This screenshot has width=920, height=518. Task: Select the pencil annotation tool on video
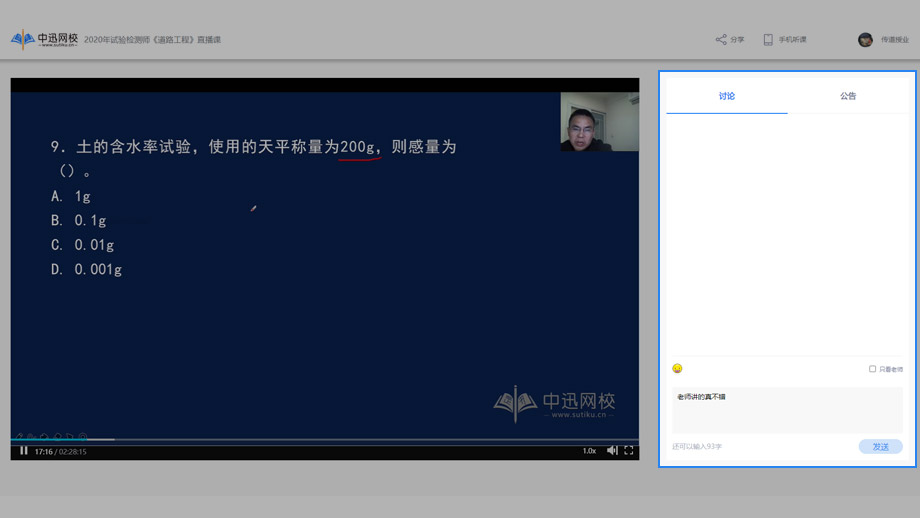coord(20,437)
